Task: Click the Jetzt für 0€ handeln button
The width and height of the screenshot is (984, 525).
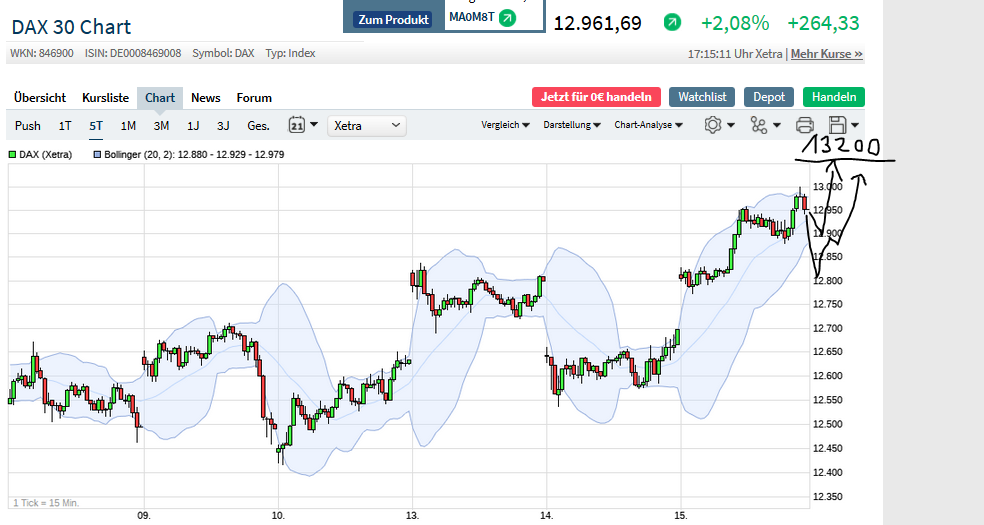Action: pyautogui.click(x=596, y=97)
